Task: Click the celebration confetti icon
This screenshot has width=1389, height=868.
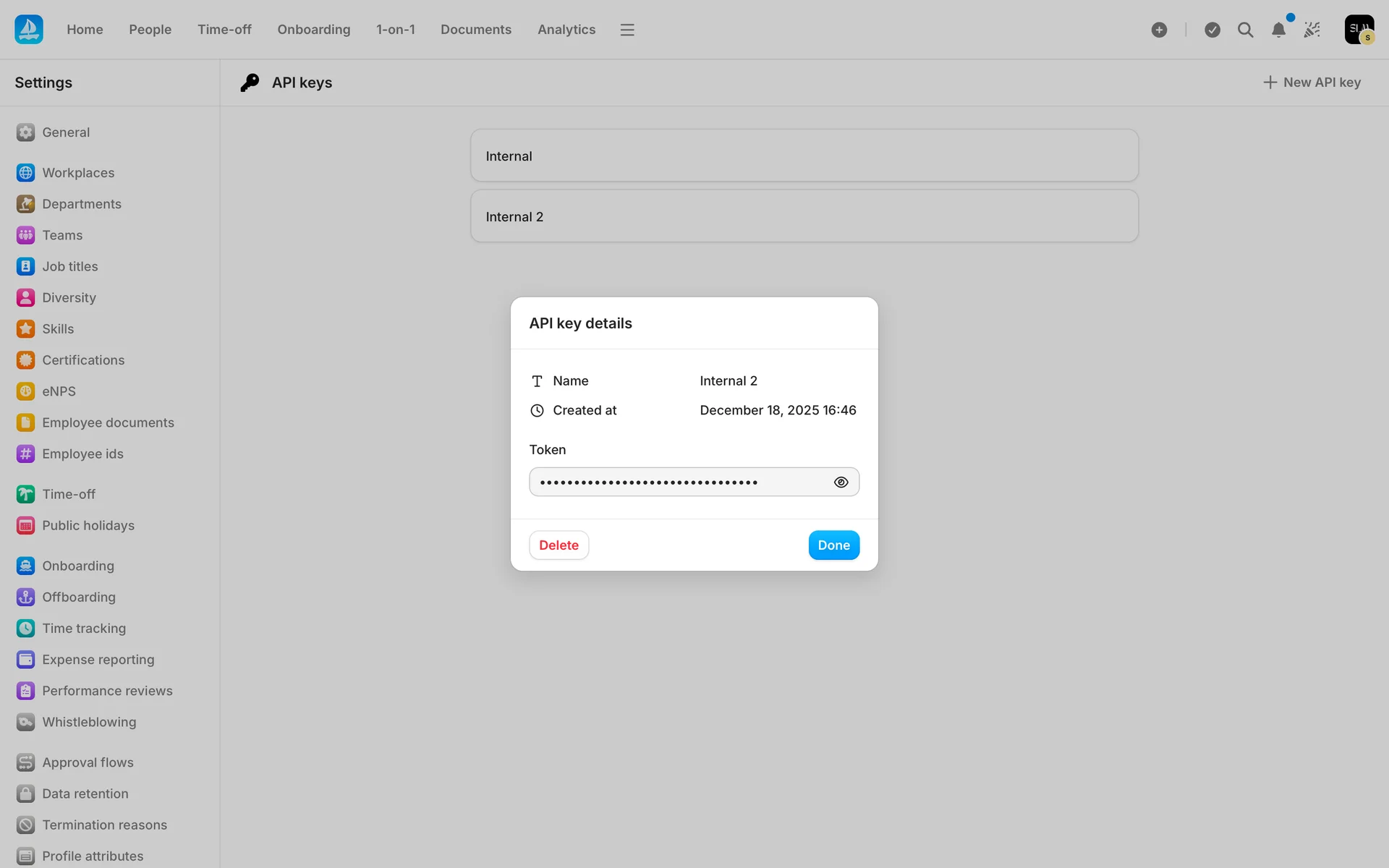Action: coord(1312,30)
